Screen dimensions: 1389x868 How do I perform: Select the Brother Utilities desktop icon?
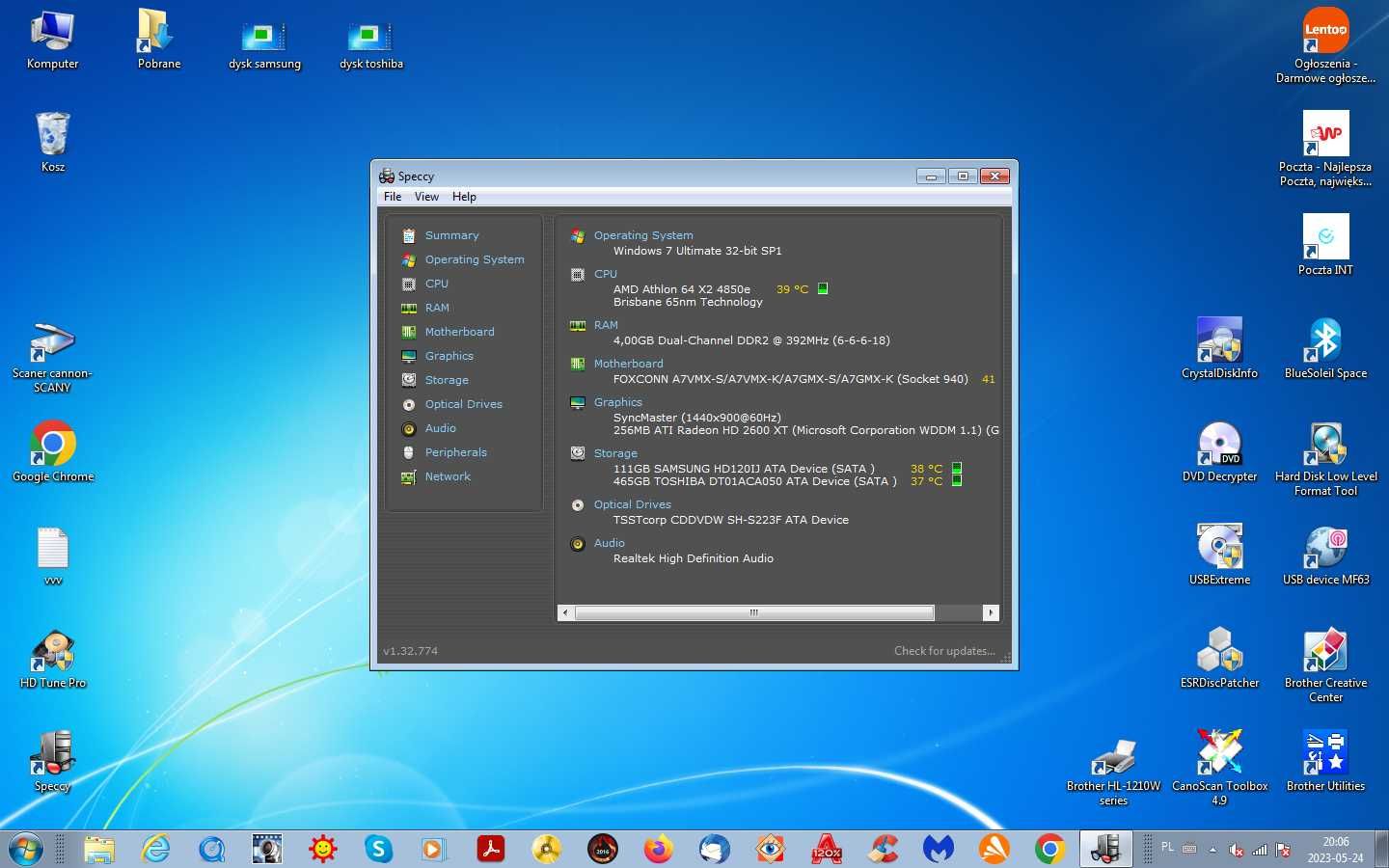click(x=1326, y=761)
